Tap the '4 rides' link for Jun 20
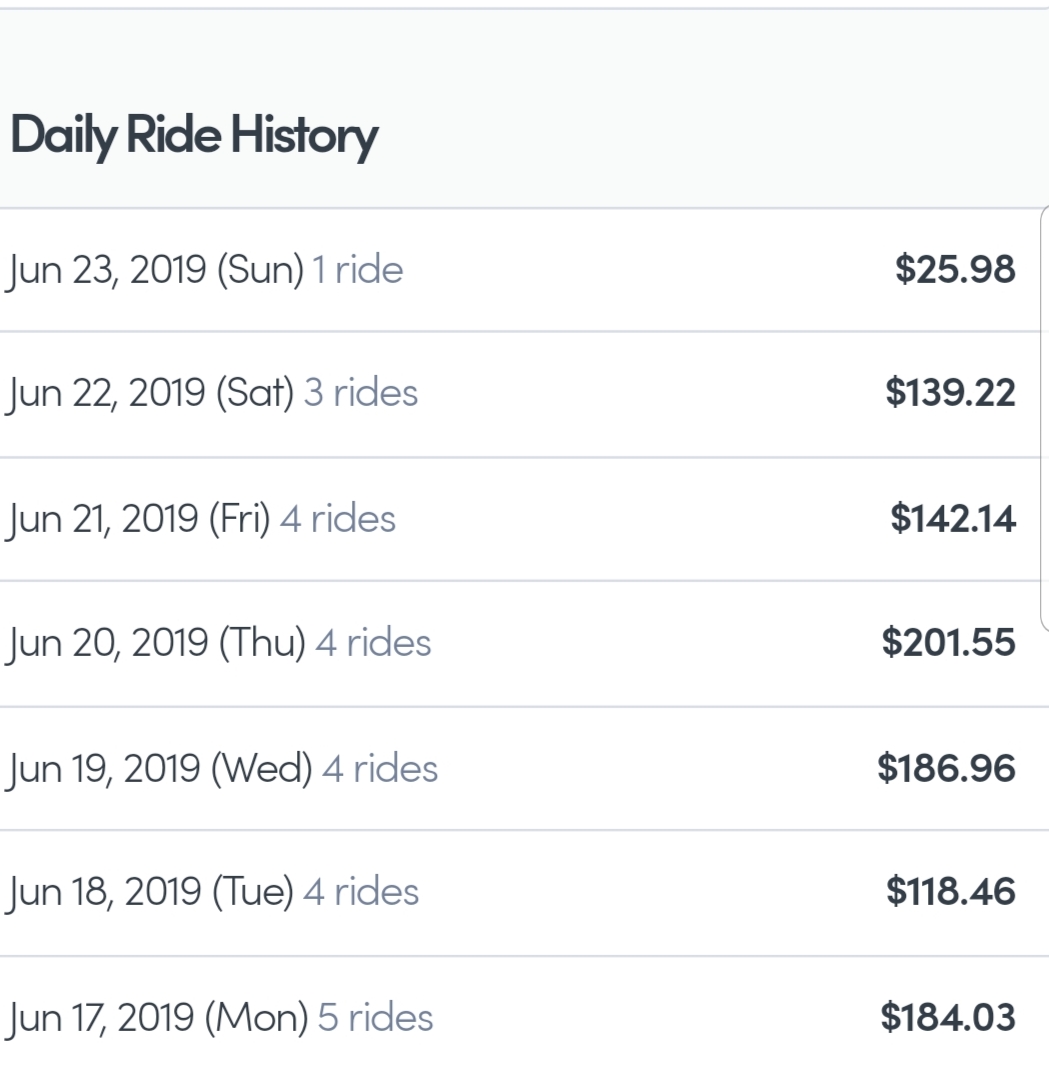 373,643
